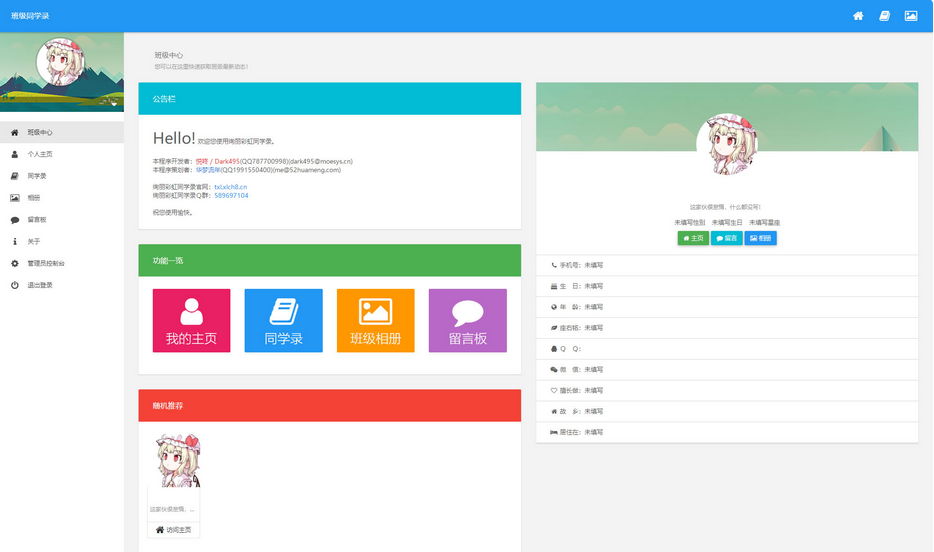
Task: Expand the sidebar profile dropdown caret
Action: pyautogui.click(x=114, y=104)
